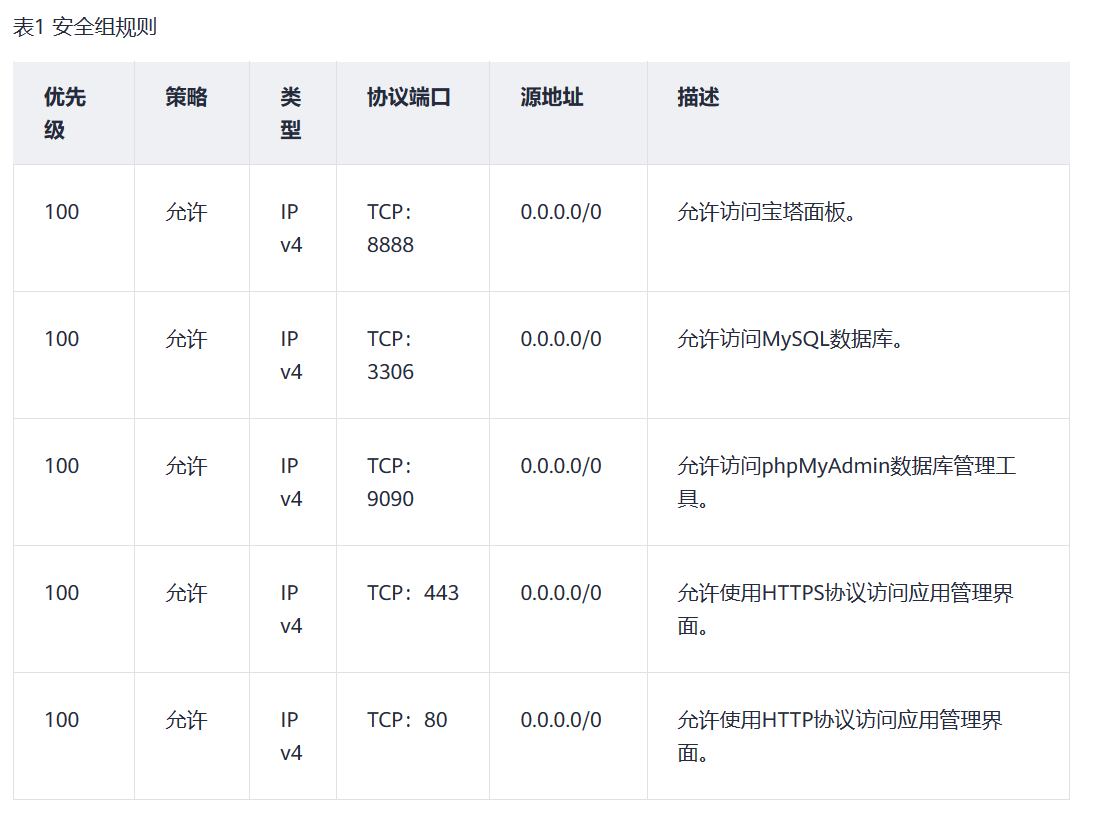Click '允许' in the TCP: 3306 row

[186, 339]
